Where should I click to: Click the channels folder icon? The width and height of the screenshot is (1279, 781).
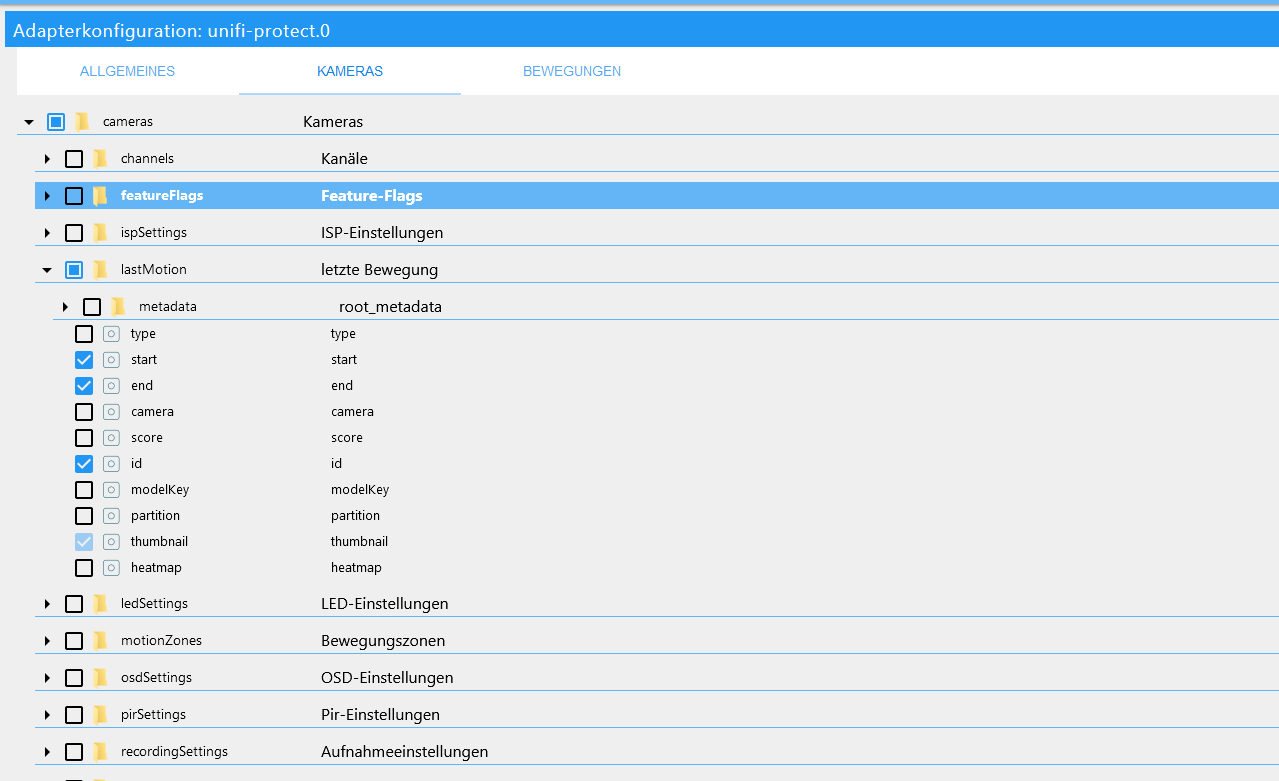pyautogui.click(x=100, y=159)
